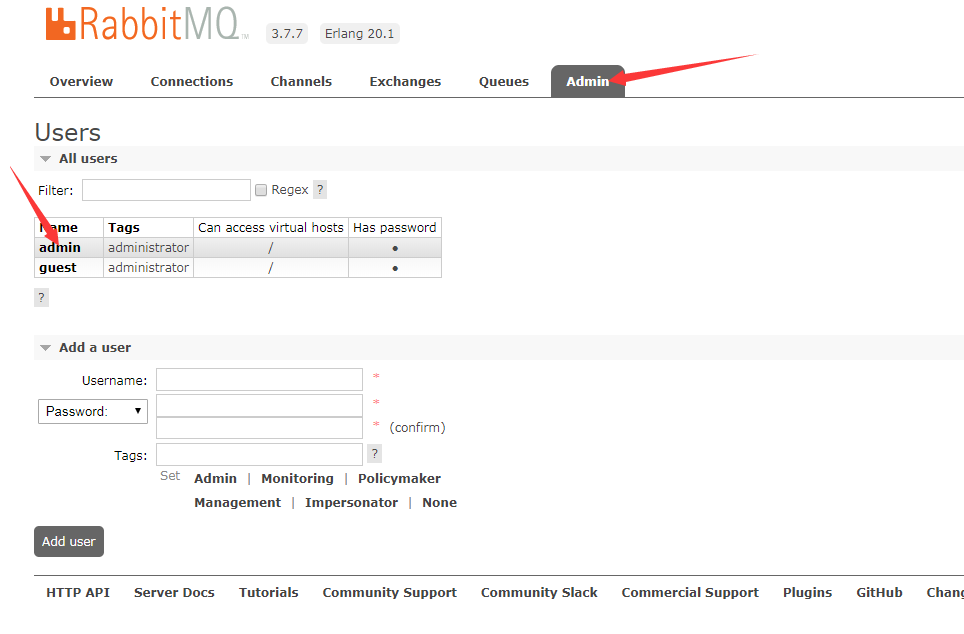Click the Can access virtual hosts header
This screenshot has height=634, width=964.
tap(271, 228)
